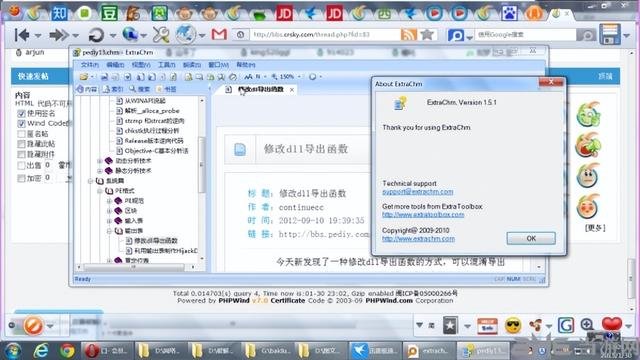Click the red heart icon in bottom toolbar

point(611,324)
